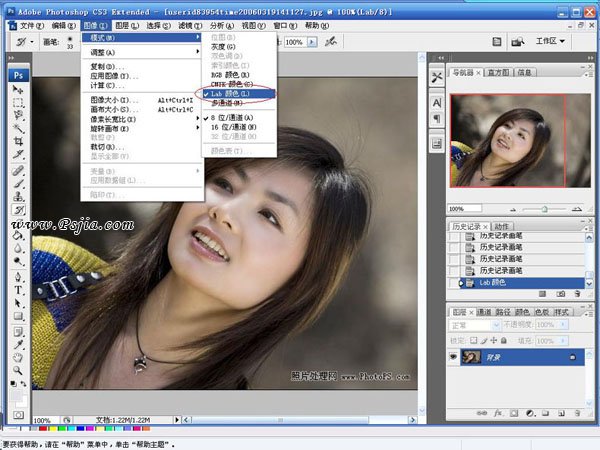The width and height of the screenshot is (600, 450).
Task: Toggle lock position in Layers panel
Action: (494, 340)
